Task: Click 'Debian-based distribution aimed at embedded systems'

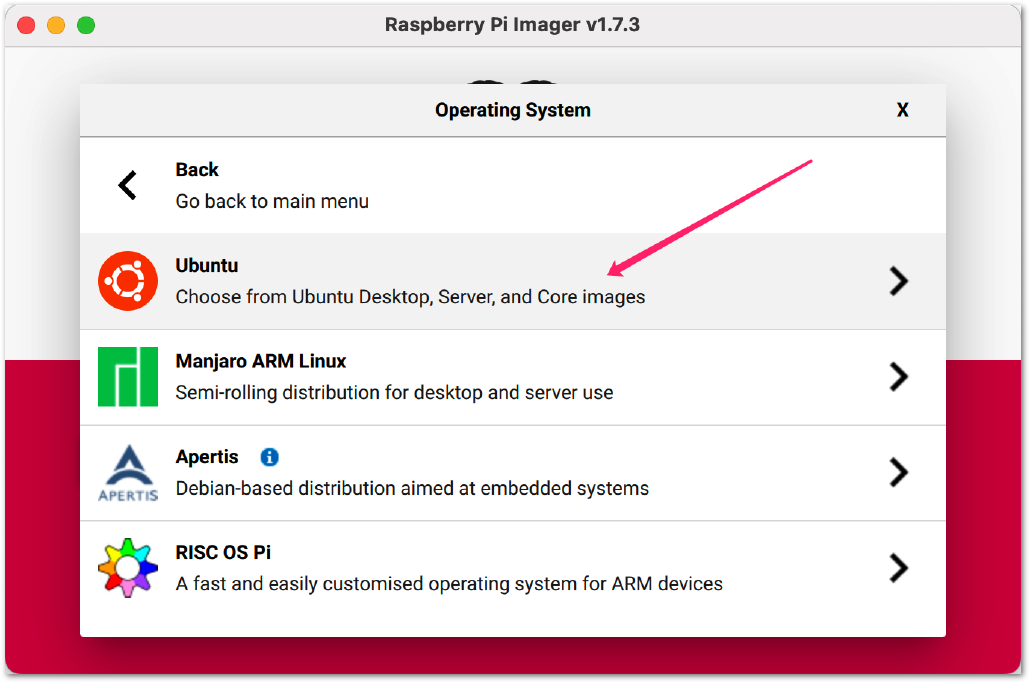Action: (412, 489)
